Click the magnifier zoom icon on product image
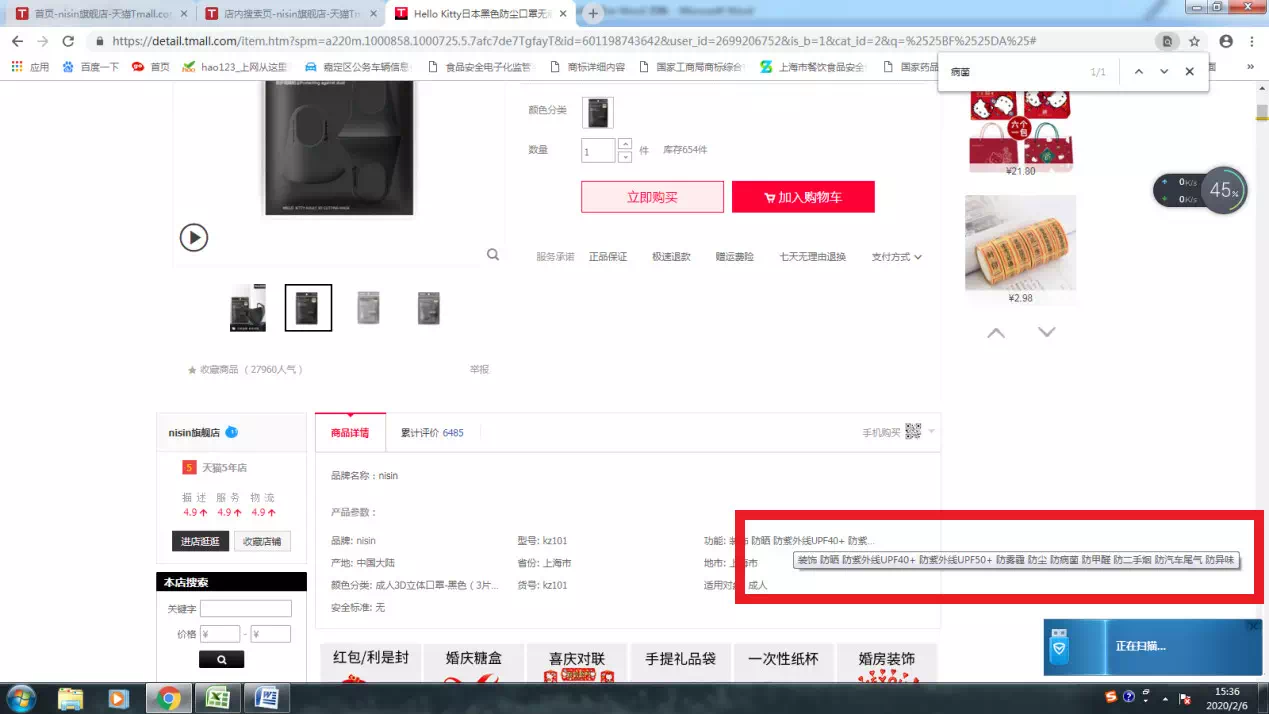This screenshot has width=1269, height=714. point(493,255)
